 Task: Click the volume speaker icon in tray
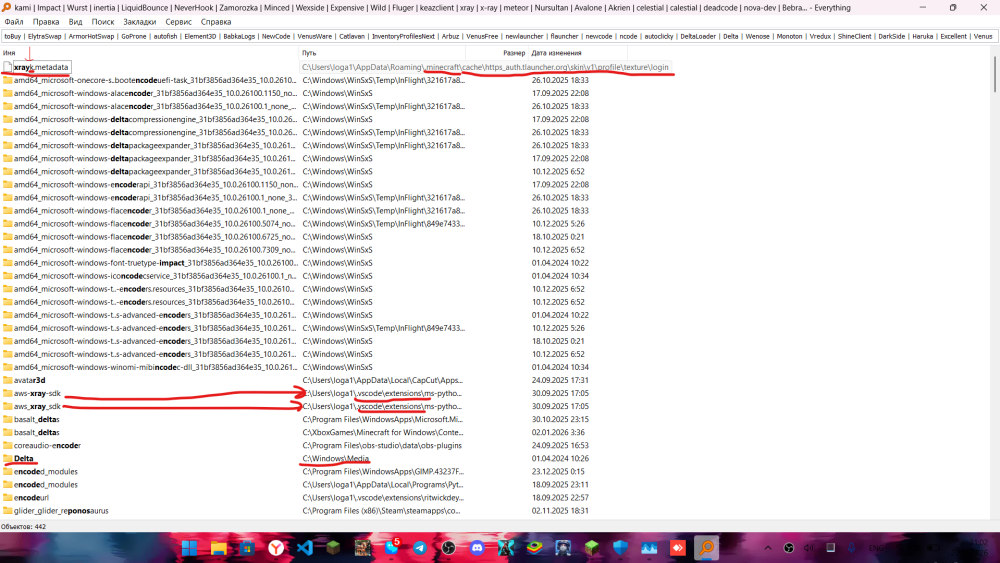(x=809, y=548)
